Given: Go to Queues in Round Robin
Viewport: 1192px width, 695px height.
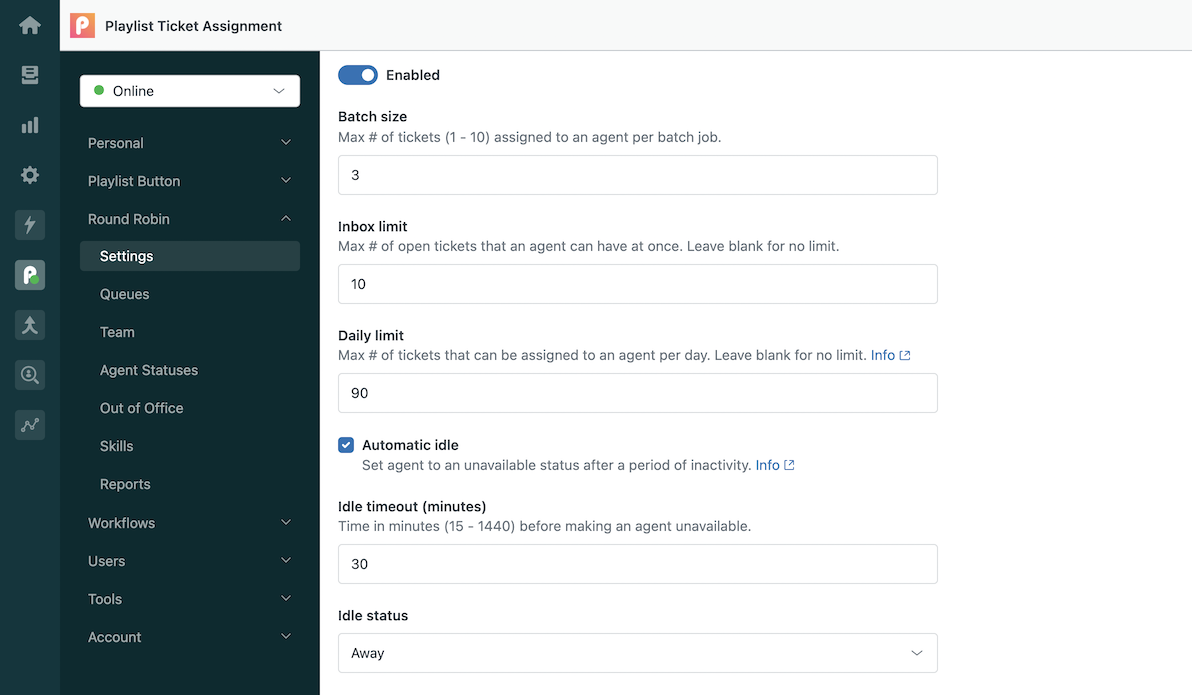Looking at the screenshot, I should point(125,294).
